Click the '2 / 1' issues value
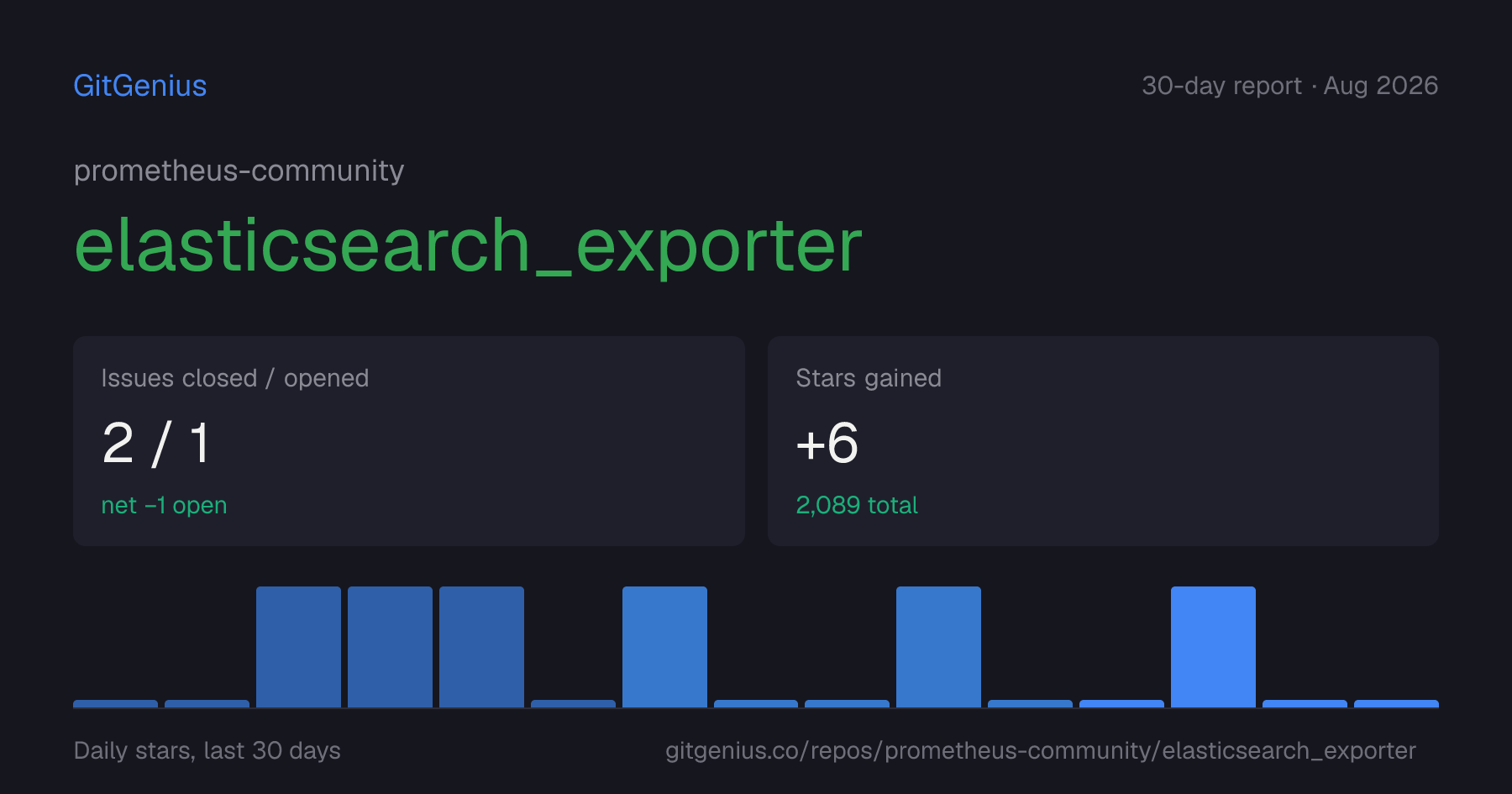Viewport: 1512px width, 794px height. (156, 443)
